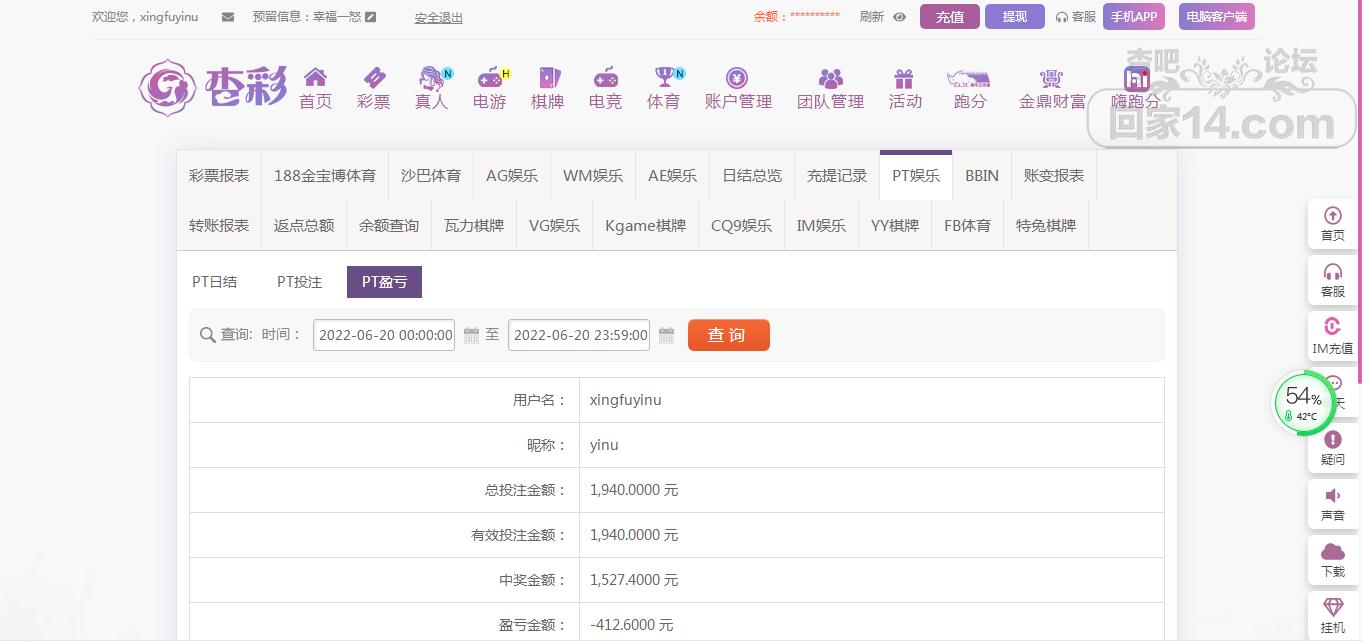Image resolution: width=1362 pixels, height=643 pixels.
Task: Toggle sound (声音) in right sidebar
Action: tap(1333, 505)
